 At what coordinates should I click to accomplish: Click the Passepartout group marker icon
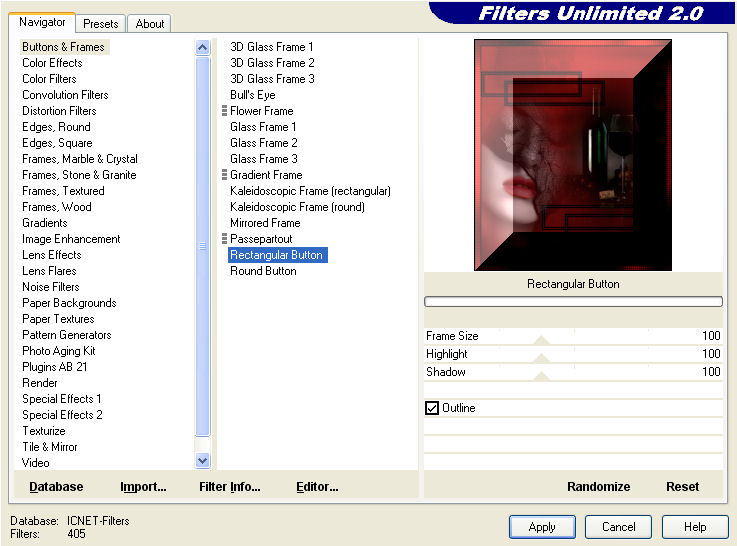pyautogui.click(x=225, y=239)
